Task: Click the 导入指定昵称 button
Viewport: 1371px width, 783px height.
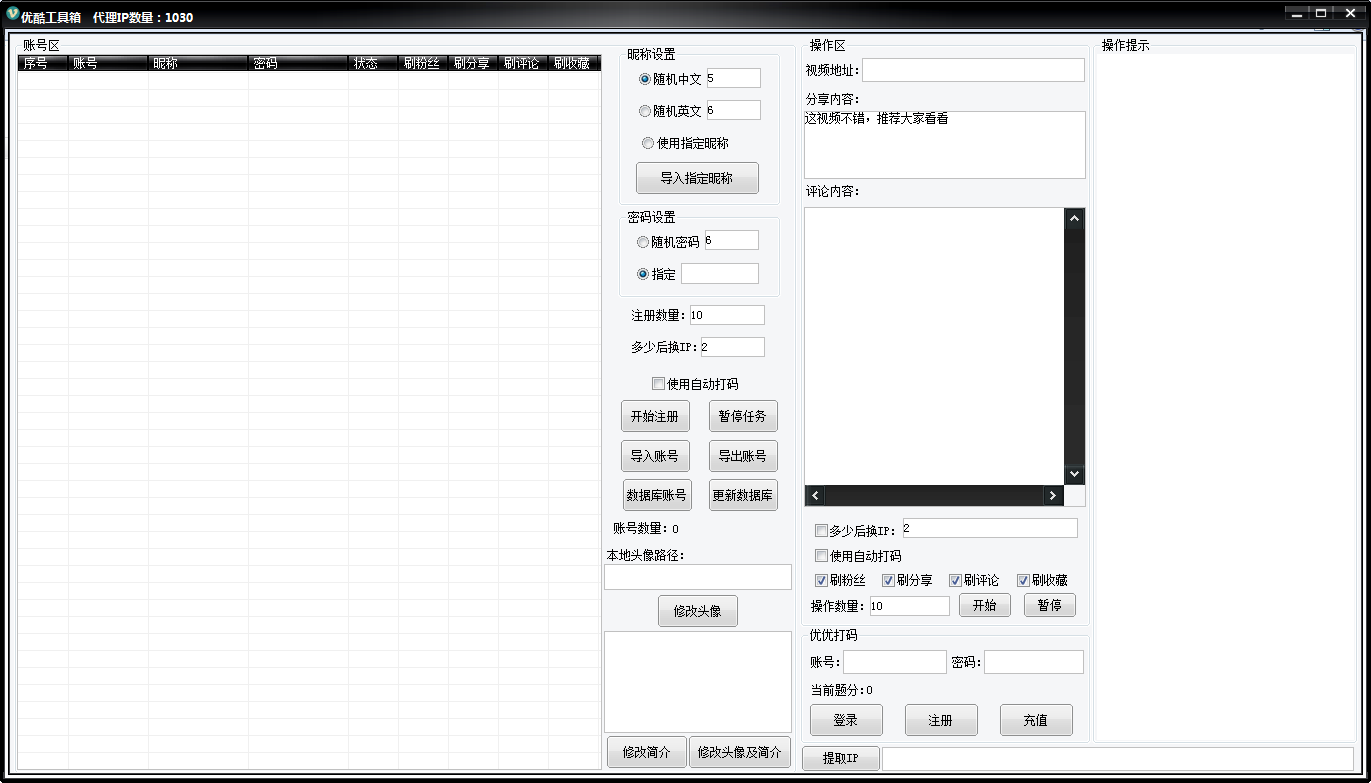Action: click(697, 178)
